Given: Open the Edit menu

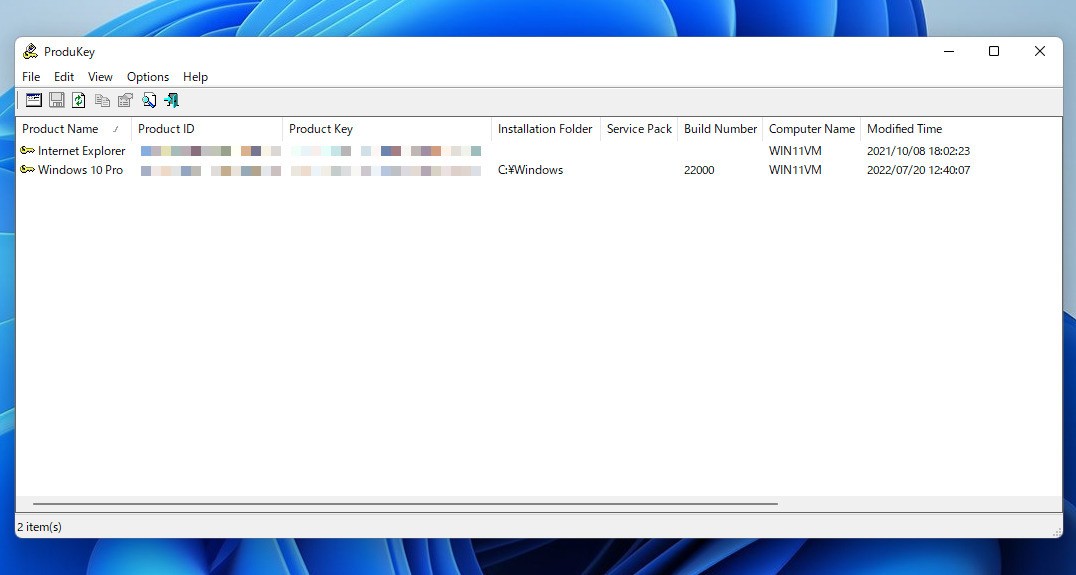Looking at the screenshot, I should (64, 77).
